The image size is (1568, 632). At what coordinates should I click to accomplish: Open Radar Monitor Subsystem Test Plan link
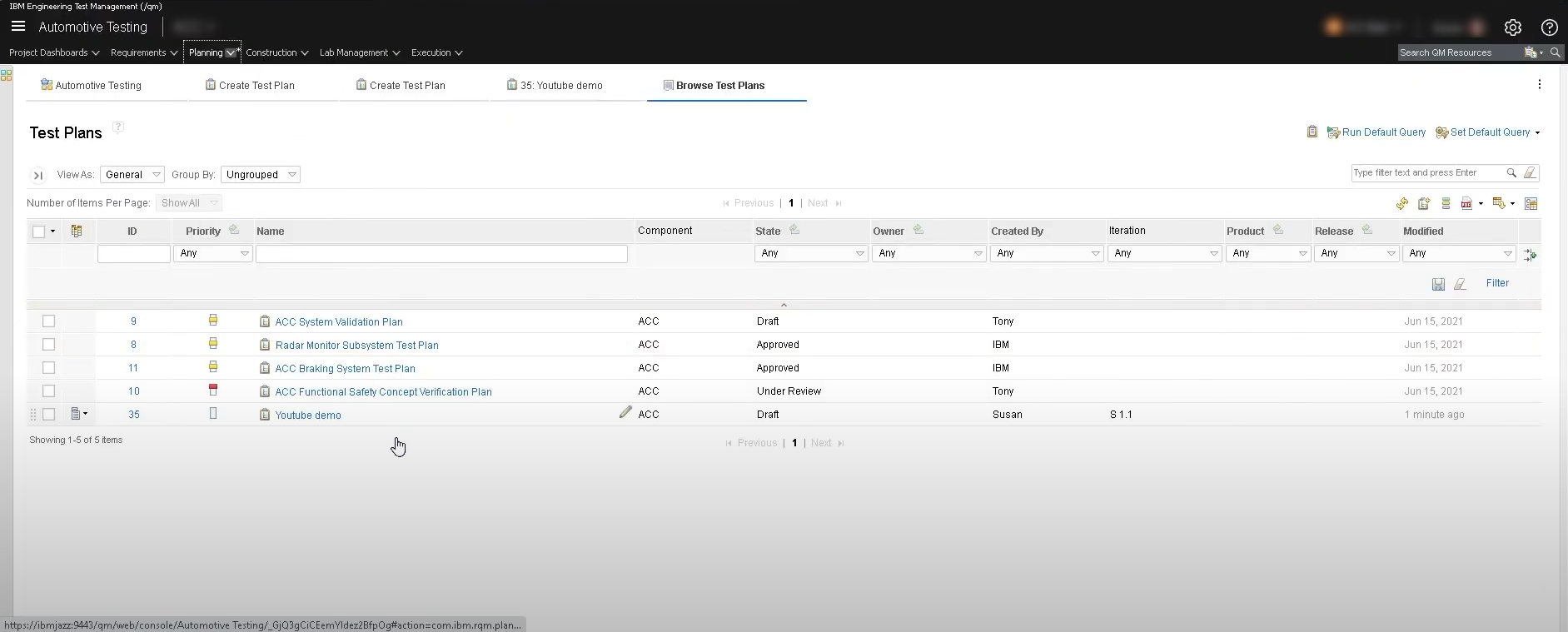tap(356, 345)
